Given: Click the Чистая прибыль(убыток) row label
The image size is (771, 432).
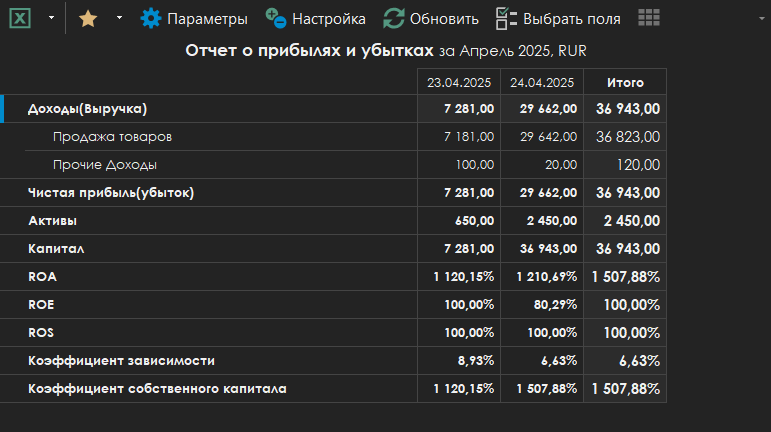Looking at the screenshot, I should (110, 193).
